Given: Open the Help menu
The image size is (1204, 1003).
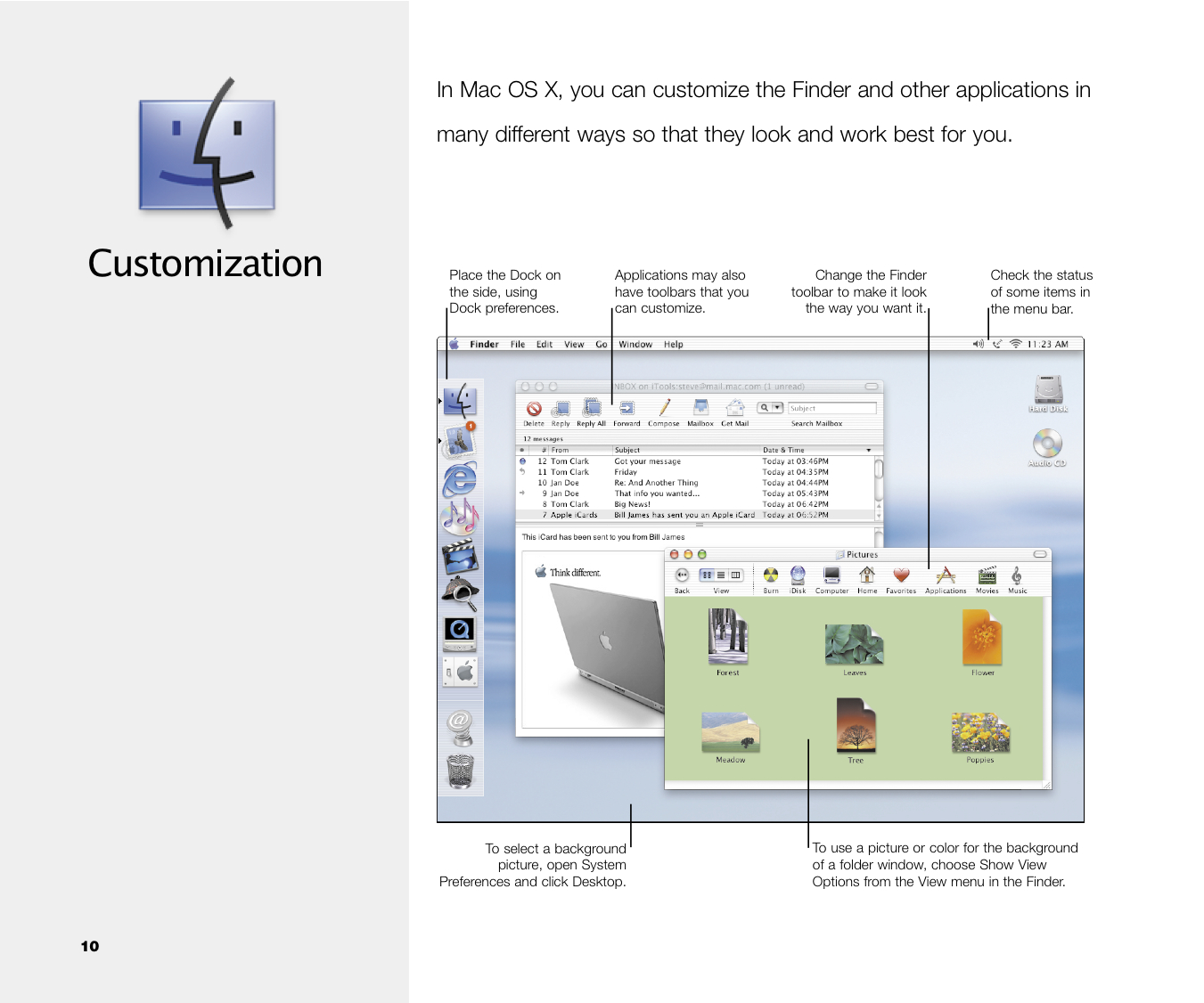Looking at the screenshot, I should (673, 344).
